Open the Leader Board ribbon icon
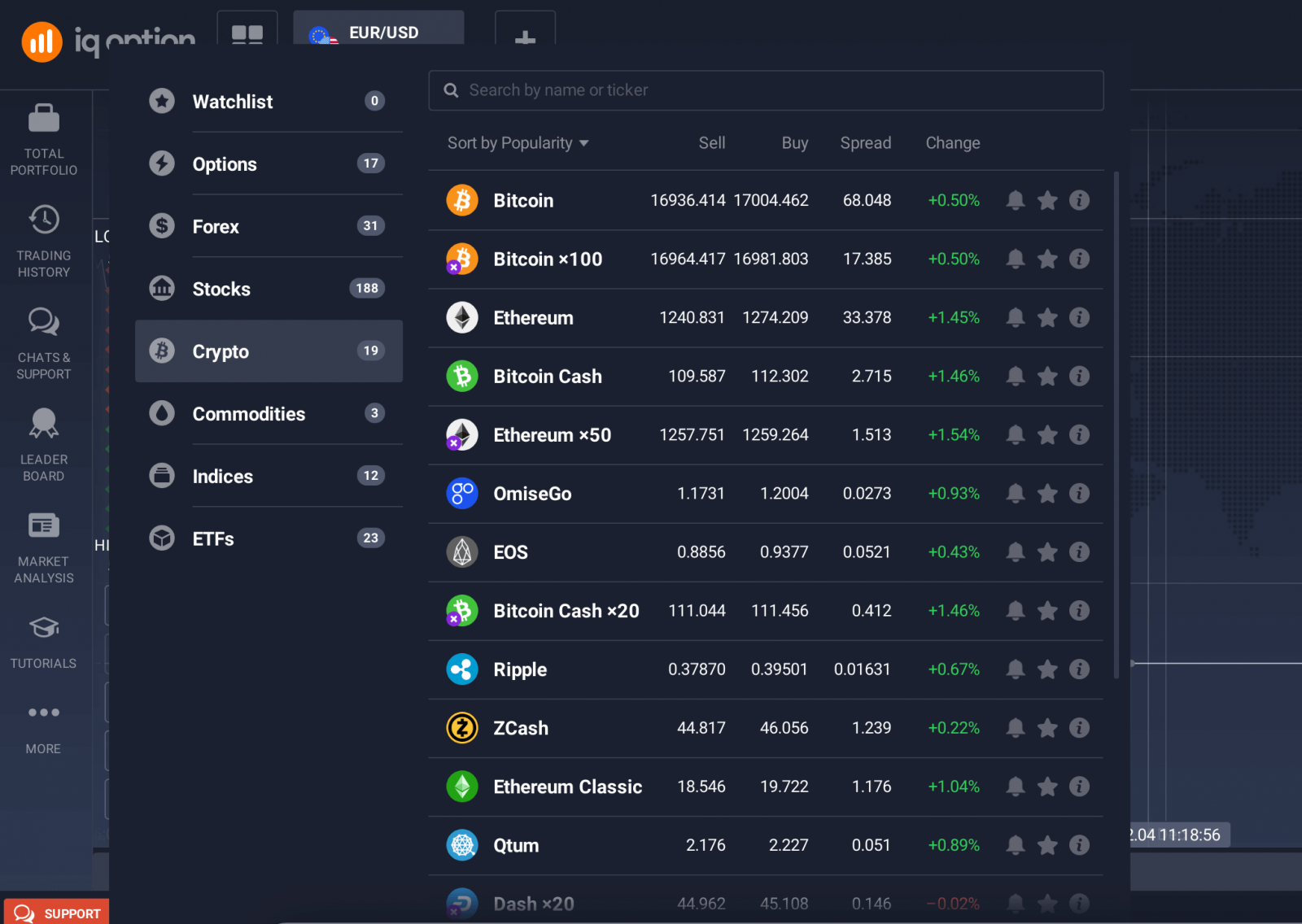Screen dimensions: 1302x924 44,424
